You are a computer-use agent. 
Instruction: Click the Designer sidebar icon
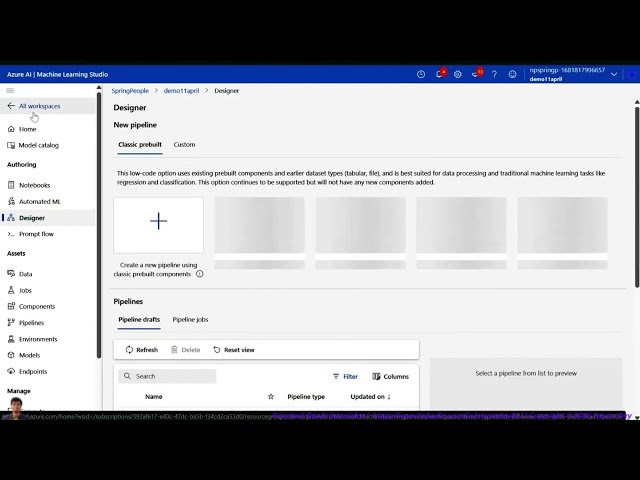pos(11,218)
